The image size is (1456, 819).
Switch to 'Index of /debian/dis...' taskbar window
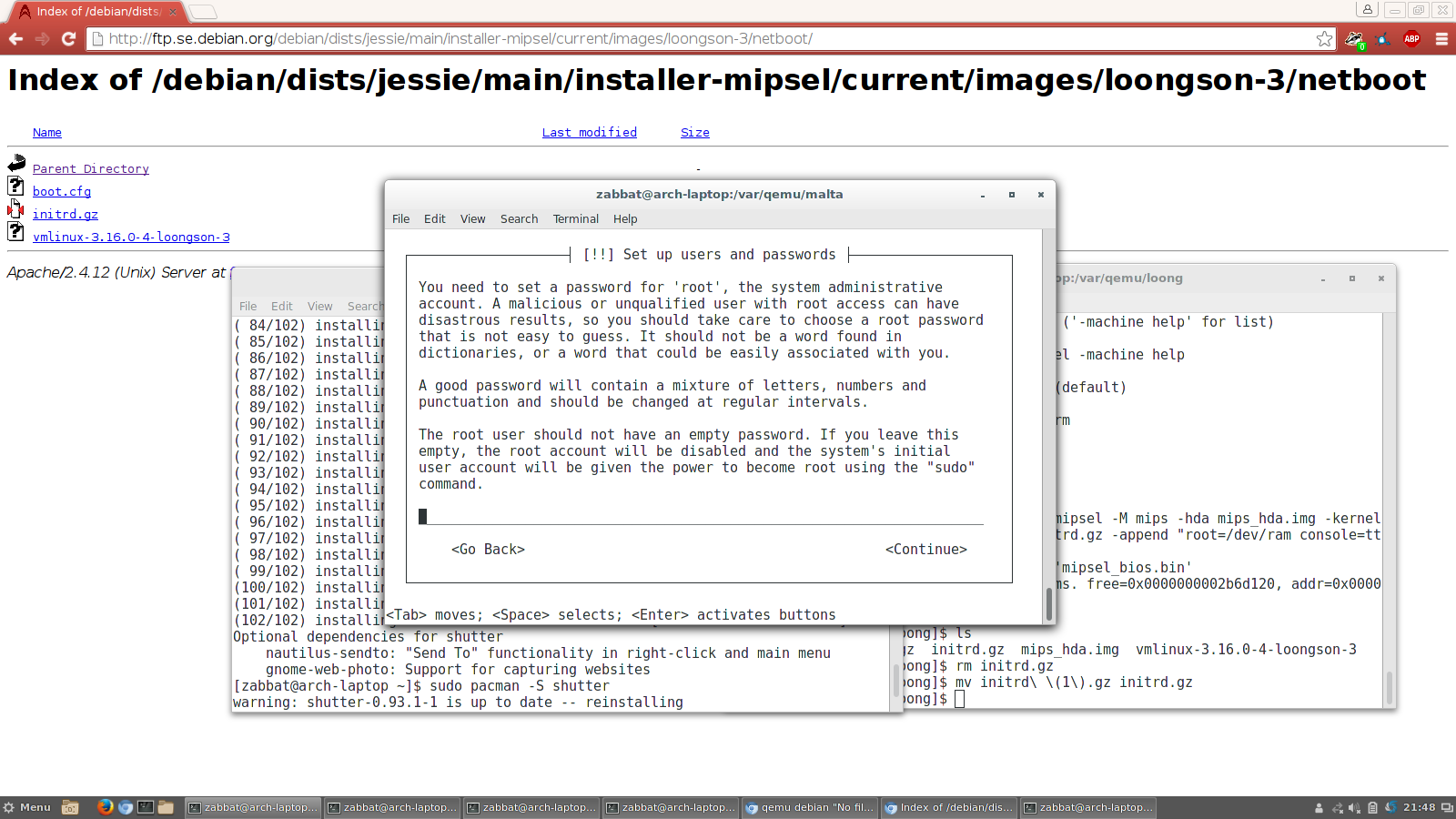(949, 807)
